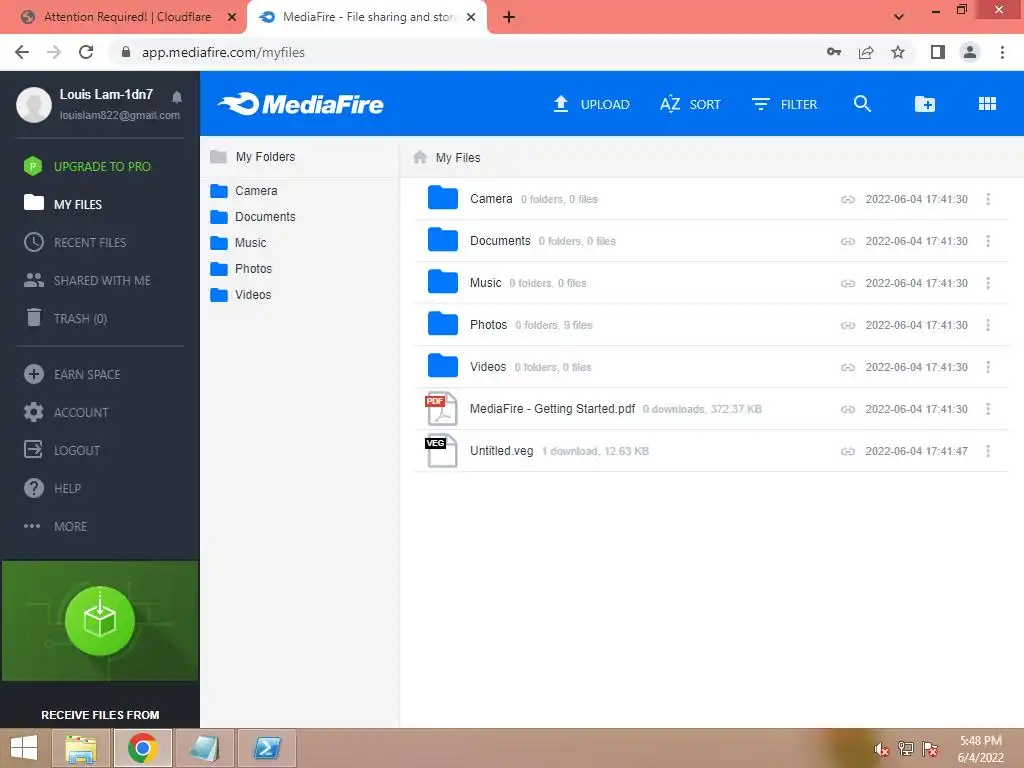Image resolution: width=1024 pixels, height=768 pixels.
Task: Click the user profile avatar
Action: (x=34, y=104)
